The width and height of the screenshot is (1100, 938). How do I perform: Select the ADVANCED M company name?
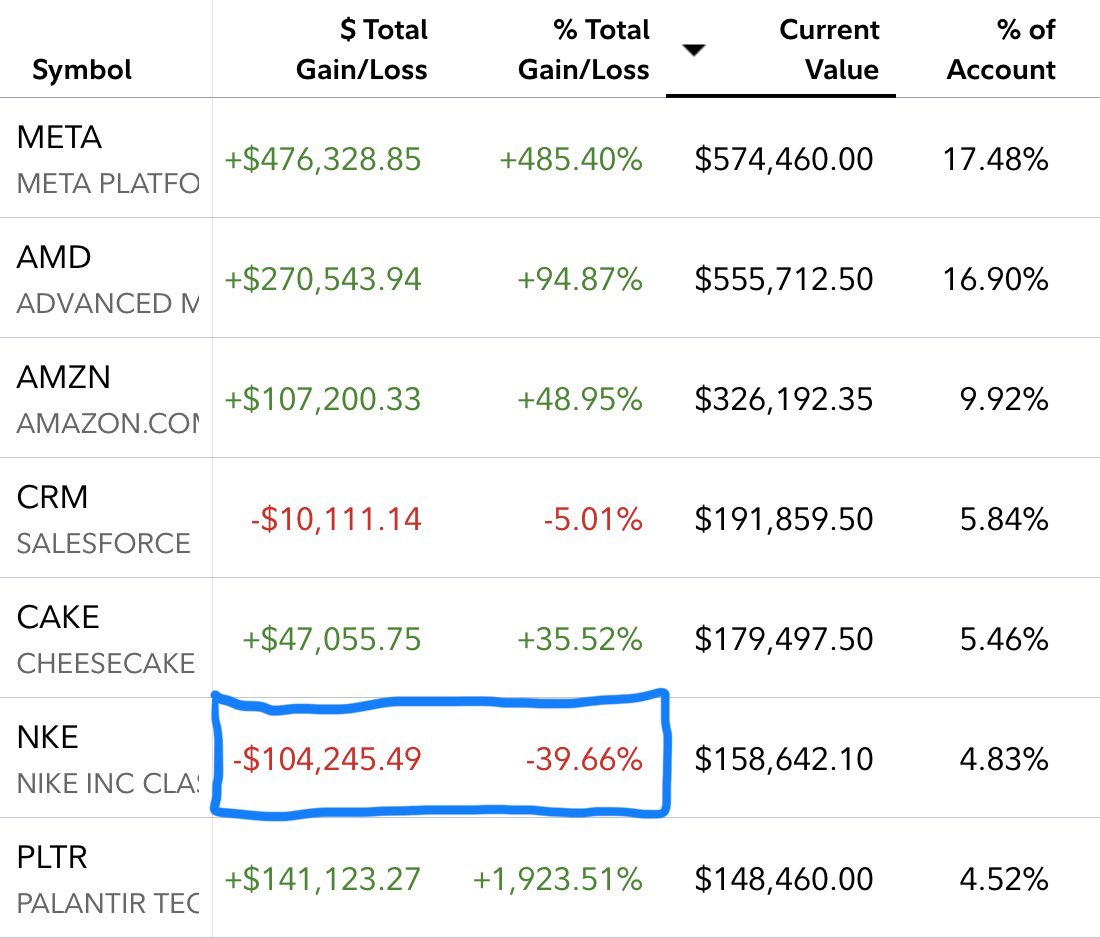pos(108,303)
